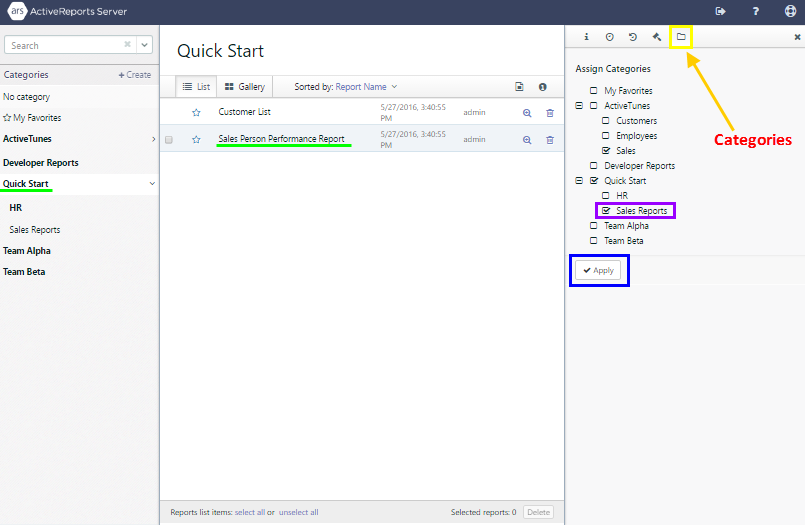Collapse Quick Start tree node in Assign Categories
Viewport: 805px width, 525px height.
[x=579, y=181]
